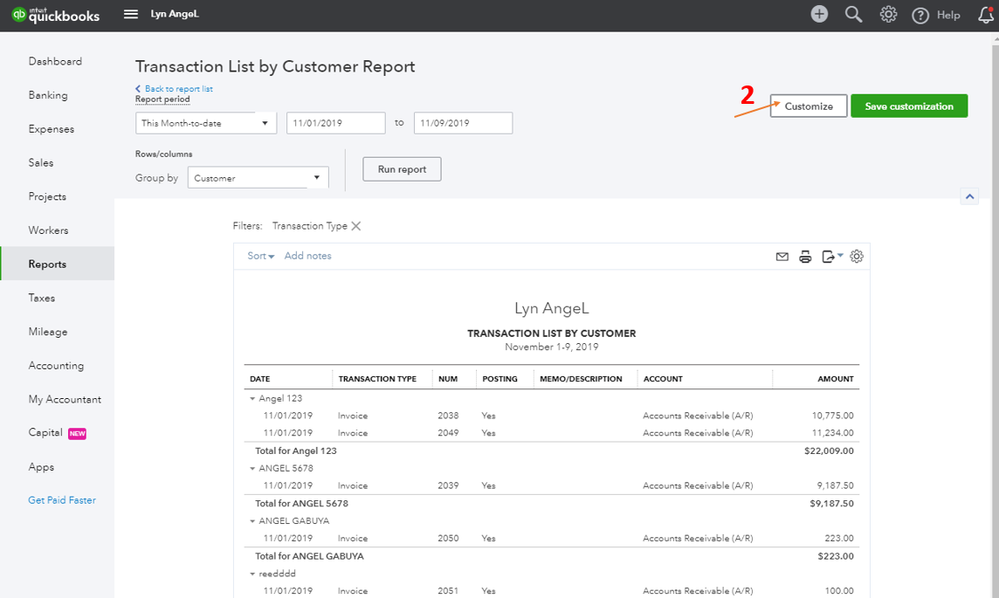Select Reports in sidebar

(57, 264)
